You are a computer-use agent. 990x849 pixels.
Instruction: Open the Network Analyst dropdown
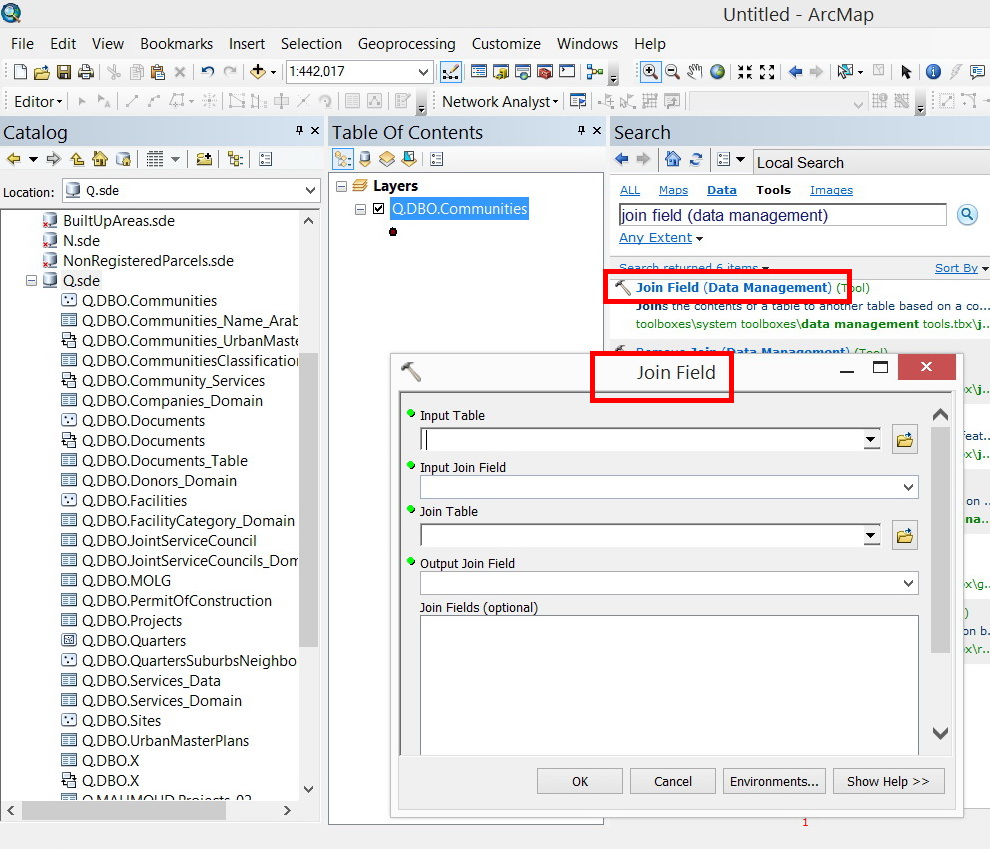click(500, 102)
